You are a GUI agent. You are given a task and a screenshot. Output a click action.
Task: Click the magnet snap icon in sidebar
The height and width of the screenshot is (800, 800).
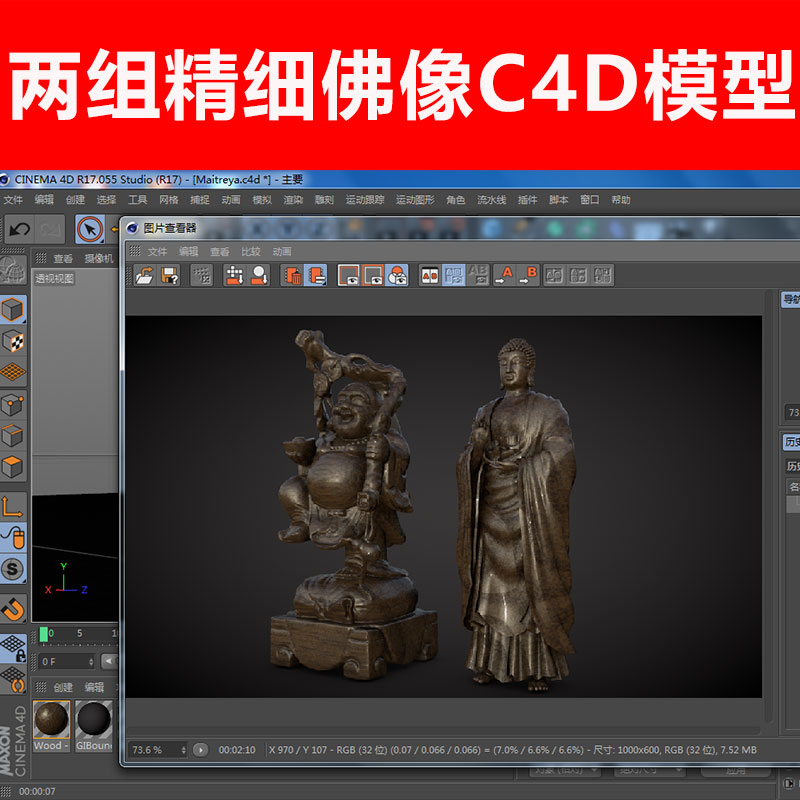(13, 607)
